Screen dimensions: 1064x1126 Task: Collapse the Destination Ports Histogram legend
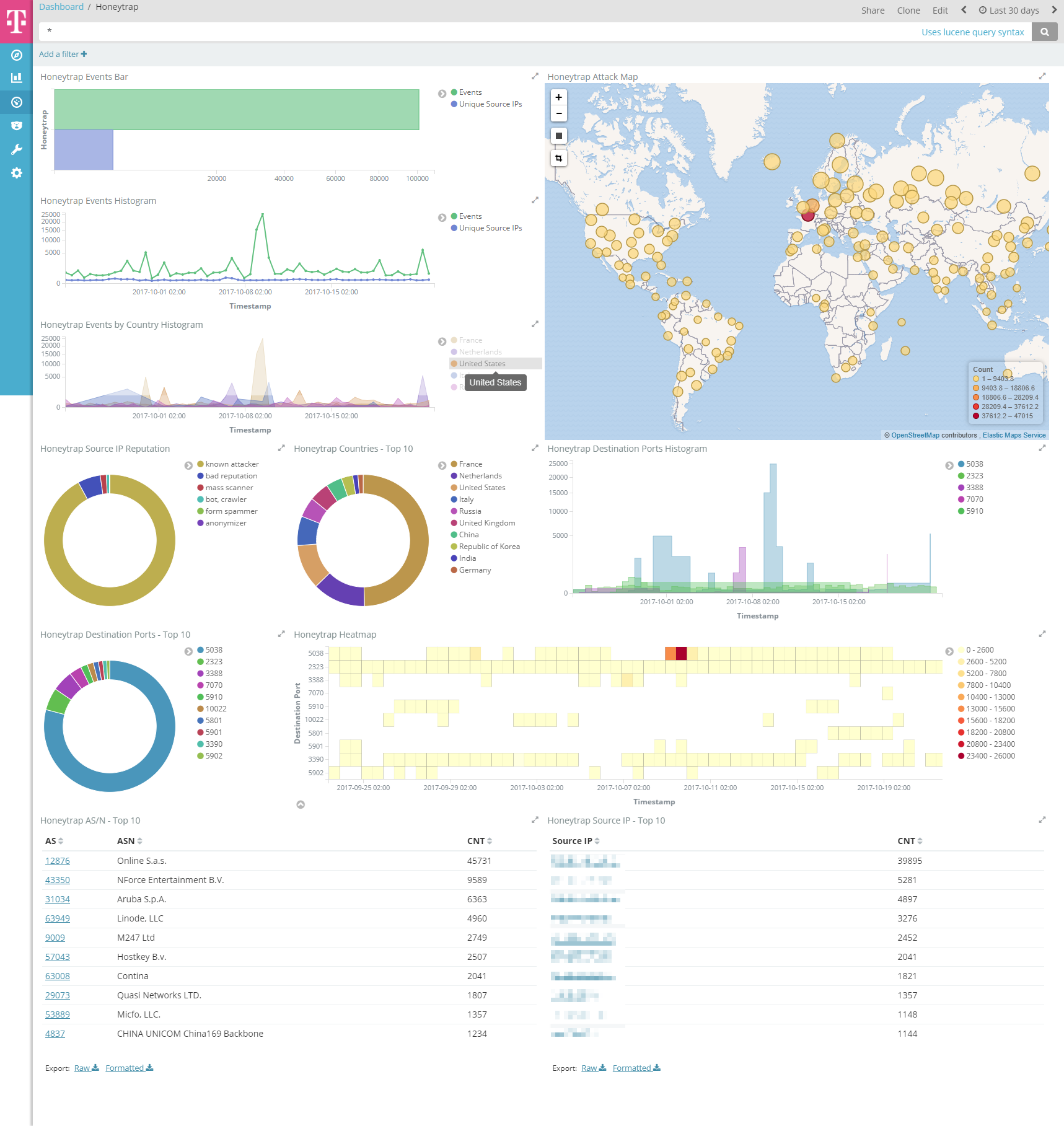point(949,465)
